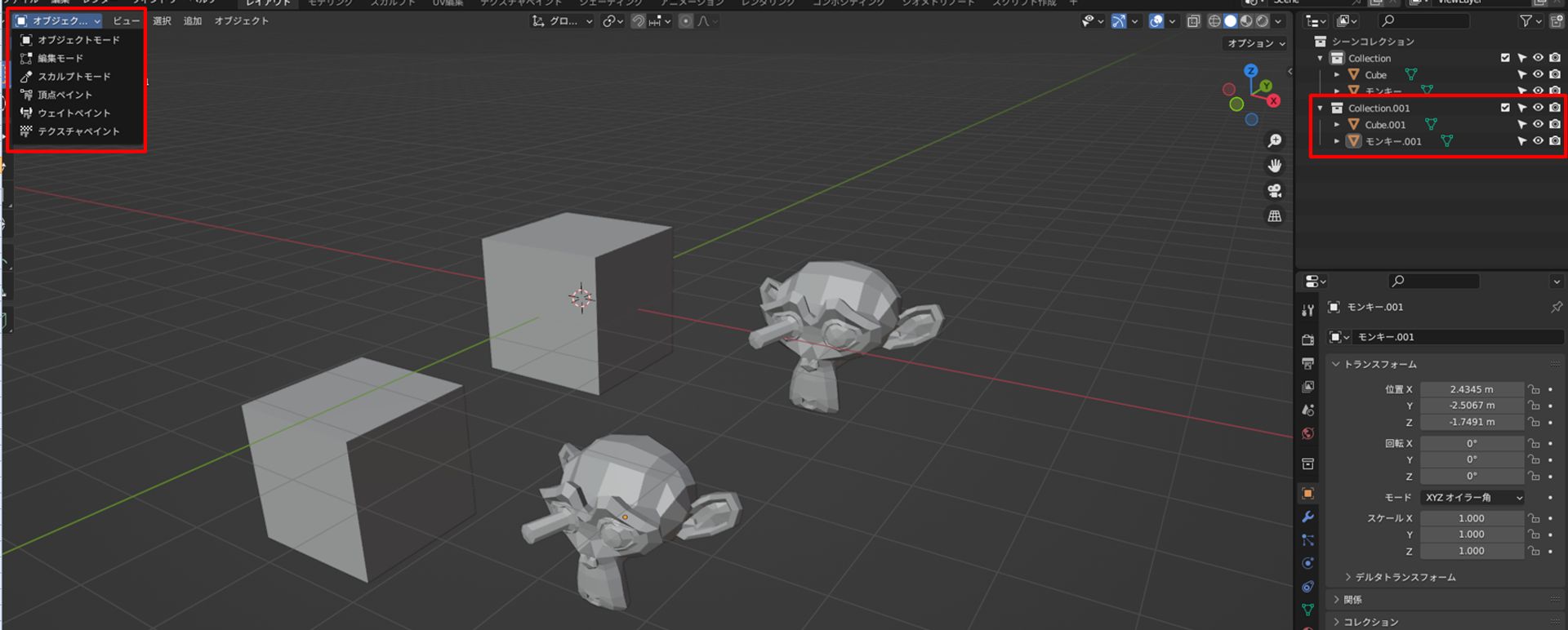1568x630 pixels.
Task: Toggle X-ray mode
Action: pyautogui.click(x=1193, y=21)
